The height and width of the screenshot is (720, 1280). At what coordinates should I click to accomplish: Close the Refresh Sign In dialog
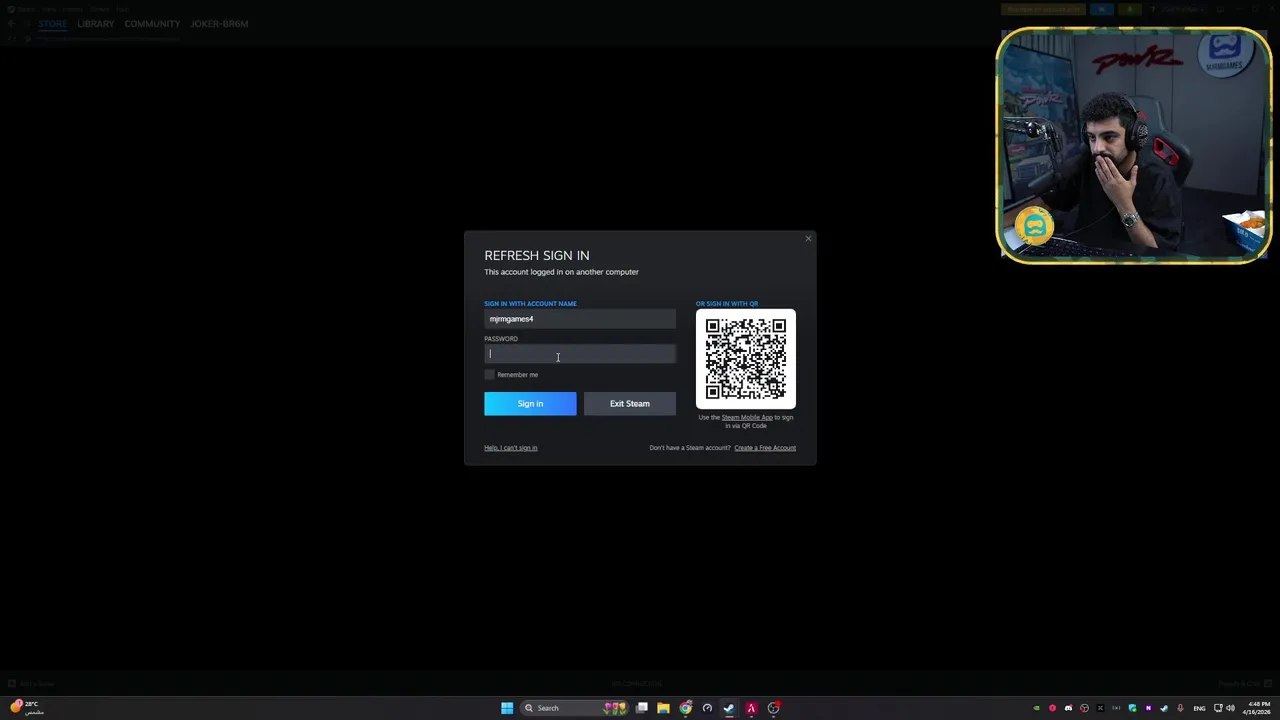click(808, 238)
